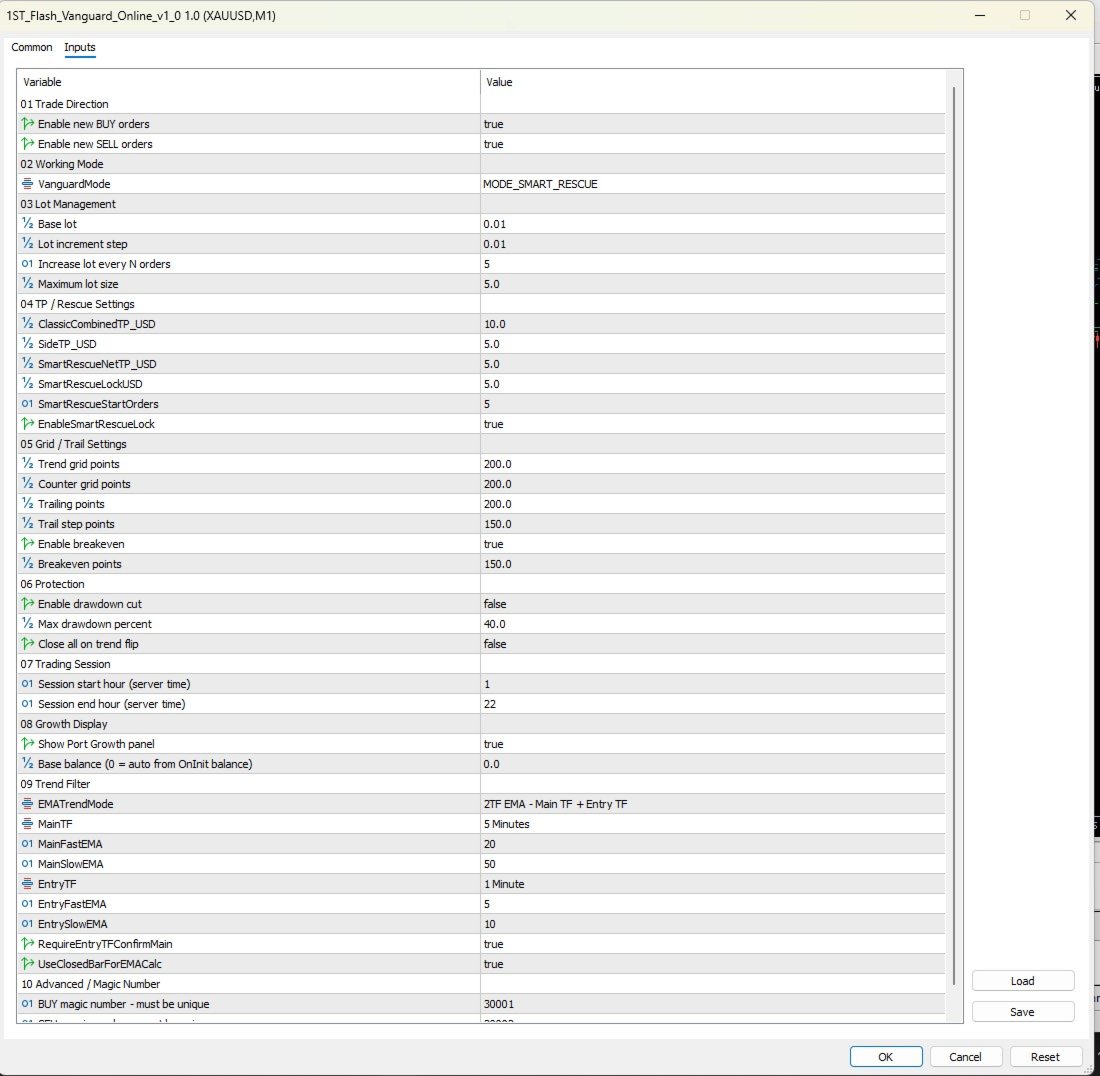This screenshot has height=1076, width=1100.
Task: Click the icon beside Base balance row
Action: click(x=27, y=763)
